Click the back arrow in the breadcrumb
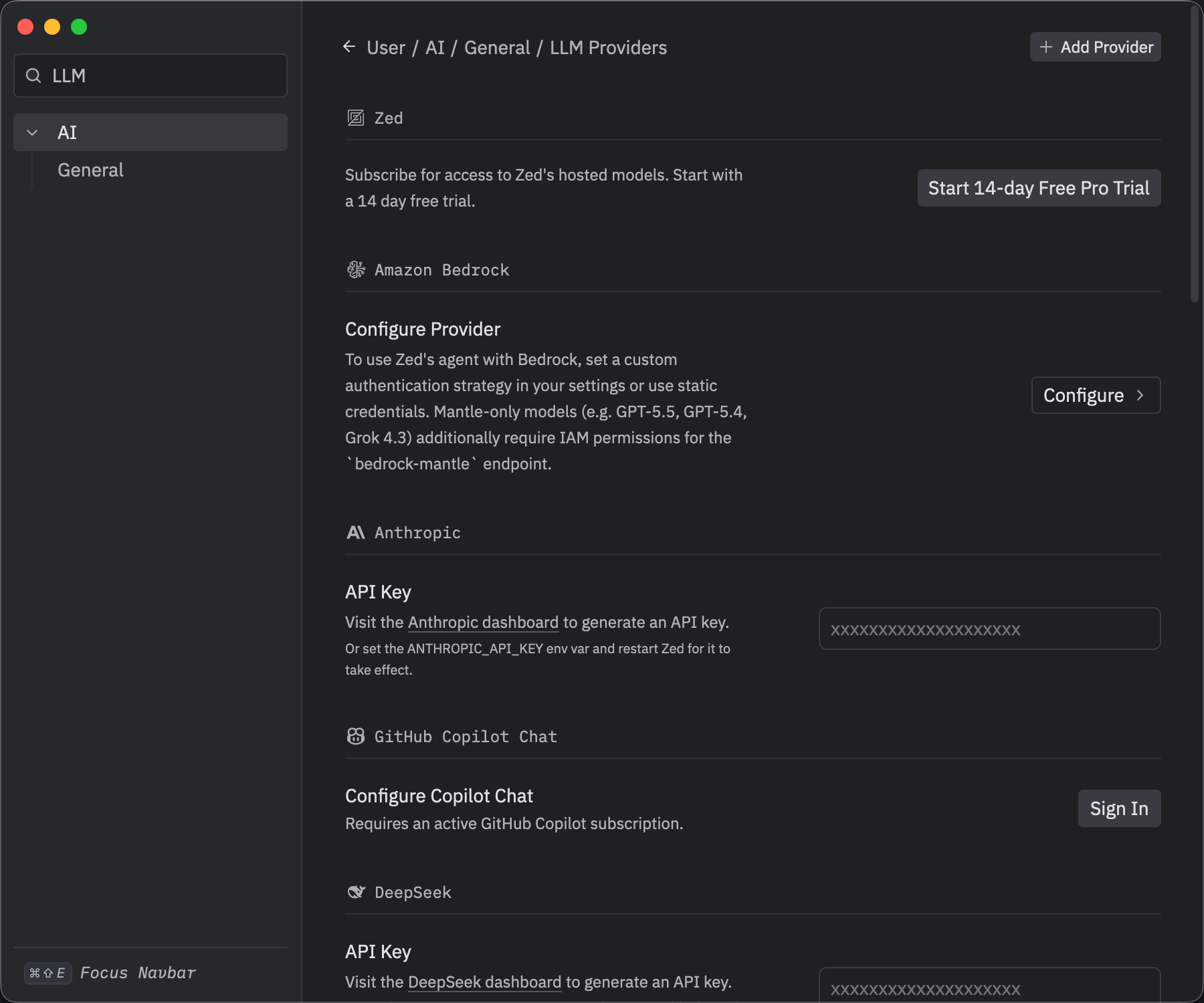 [x=349, y=47]
